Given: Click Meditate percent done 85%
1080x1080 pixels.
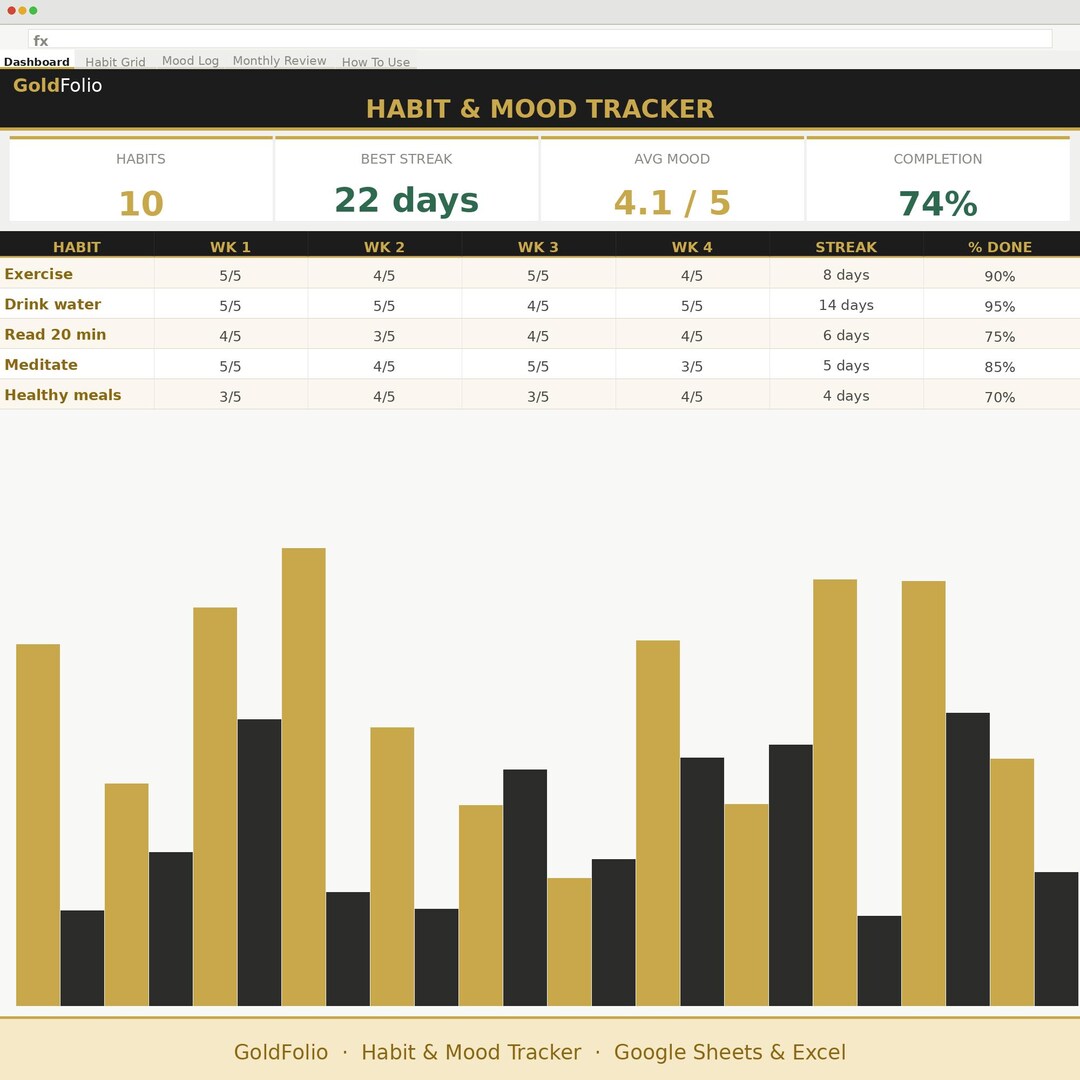Looking at the screenshot, I should [999, 366].
